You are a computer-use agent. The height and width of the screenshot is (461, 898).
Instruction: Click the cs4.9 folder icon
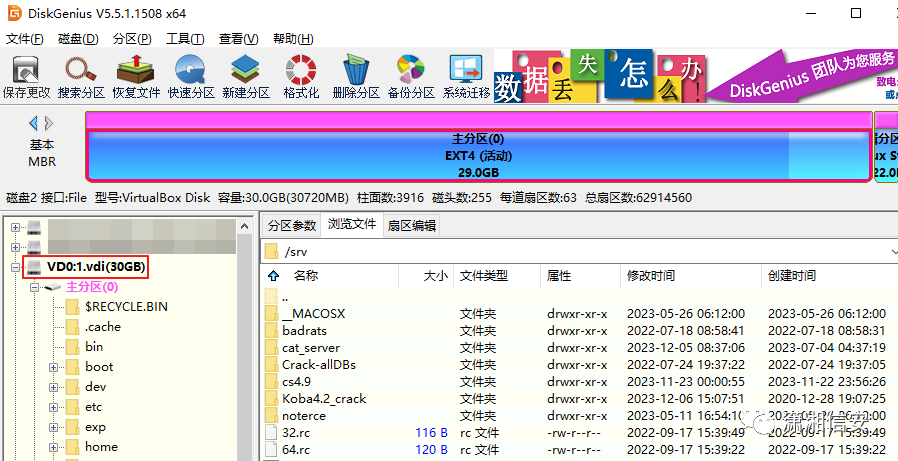click(271, 381)
